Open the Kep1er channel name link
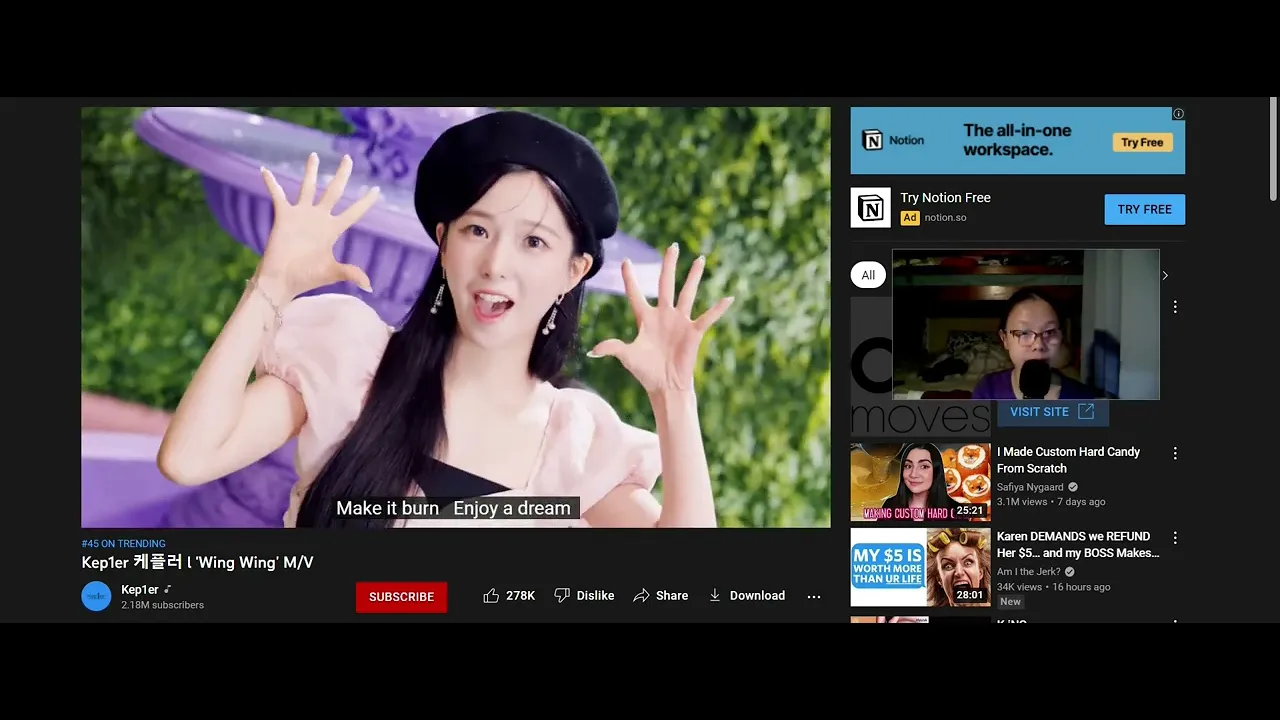 140,590
